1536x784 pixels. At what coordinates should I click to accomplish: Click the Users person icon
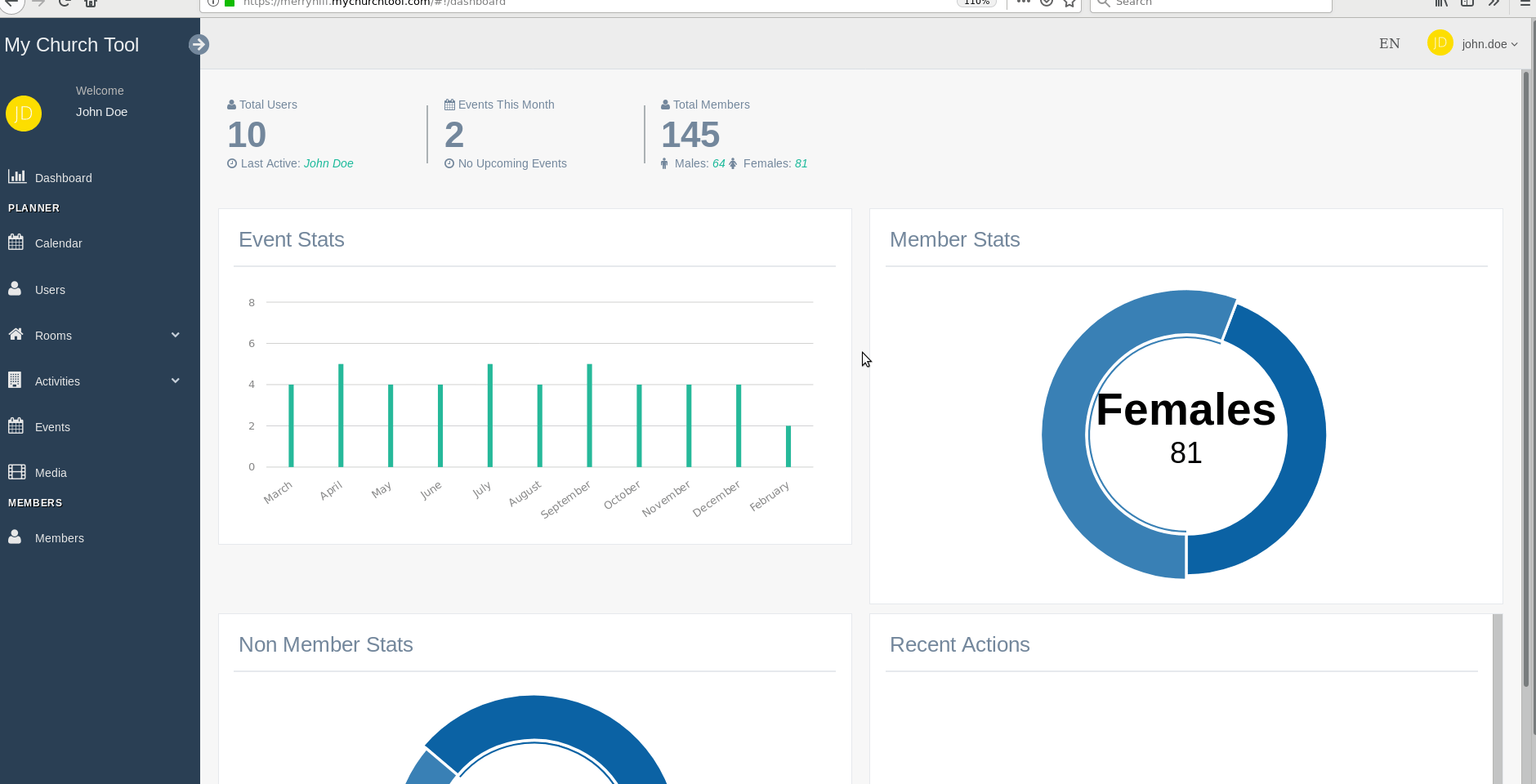[x=15, y=288]
